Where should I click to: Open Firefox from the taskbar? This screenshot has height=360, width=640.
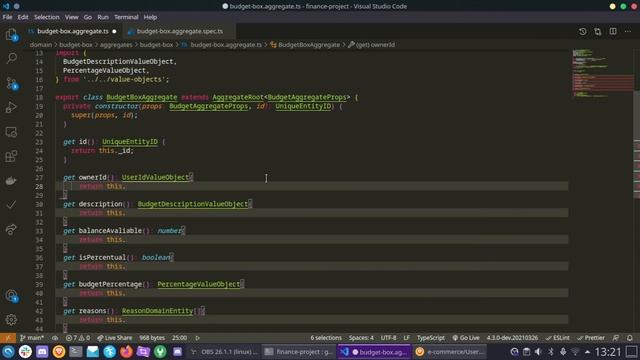tap(127, 352)
